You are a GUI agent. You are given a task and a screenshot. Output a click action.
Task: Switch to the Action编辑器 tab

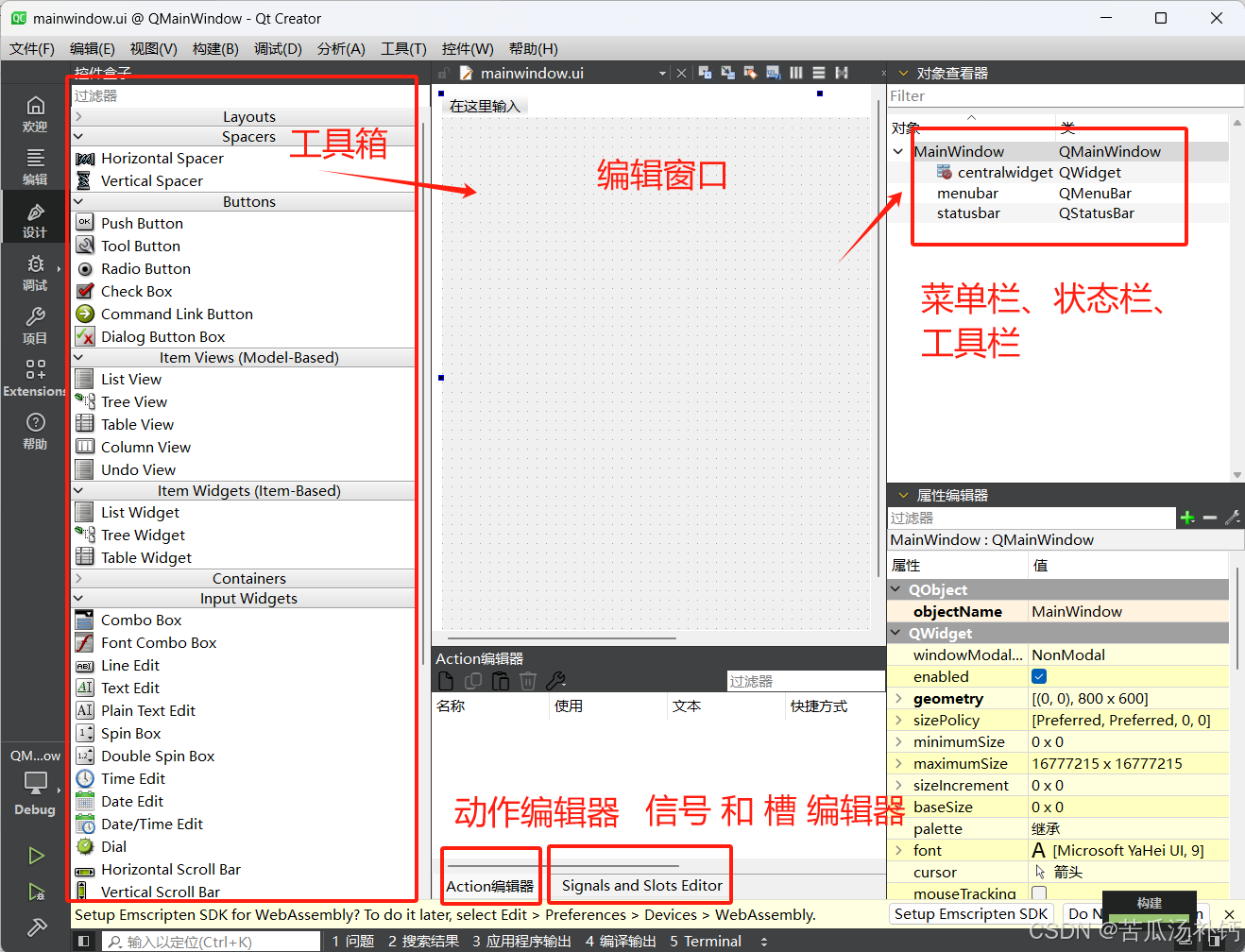(x=489, y=886)
